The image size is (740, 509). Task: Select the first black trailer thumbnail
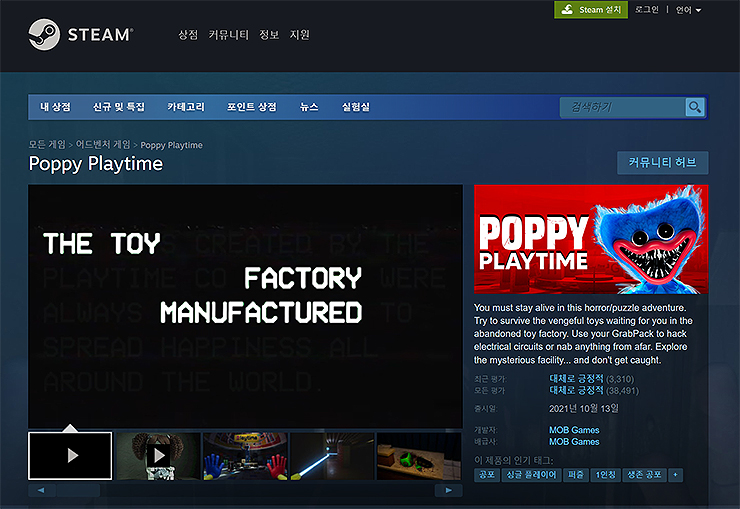[x=70, y=456]
